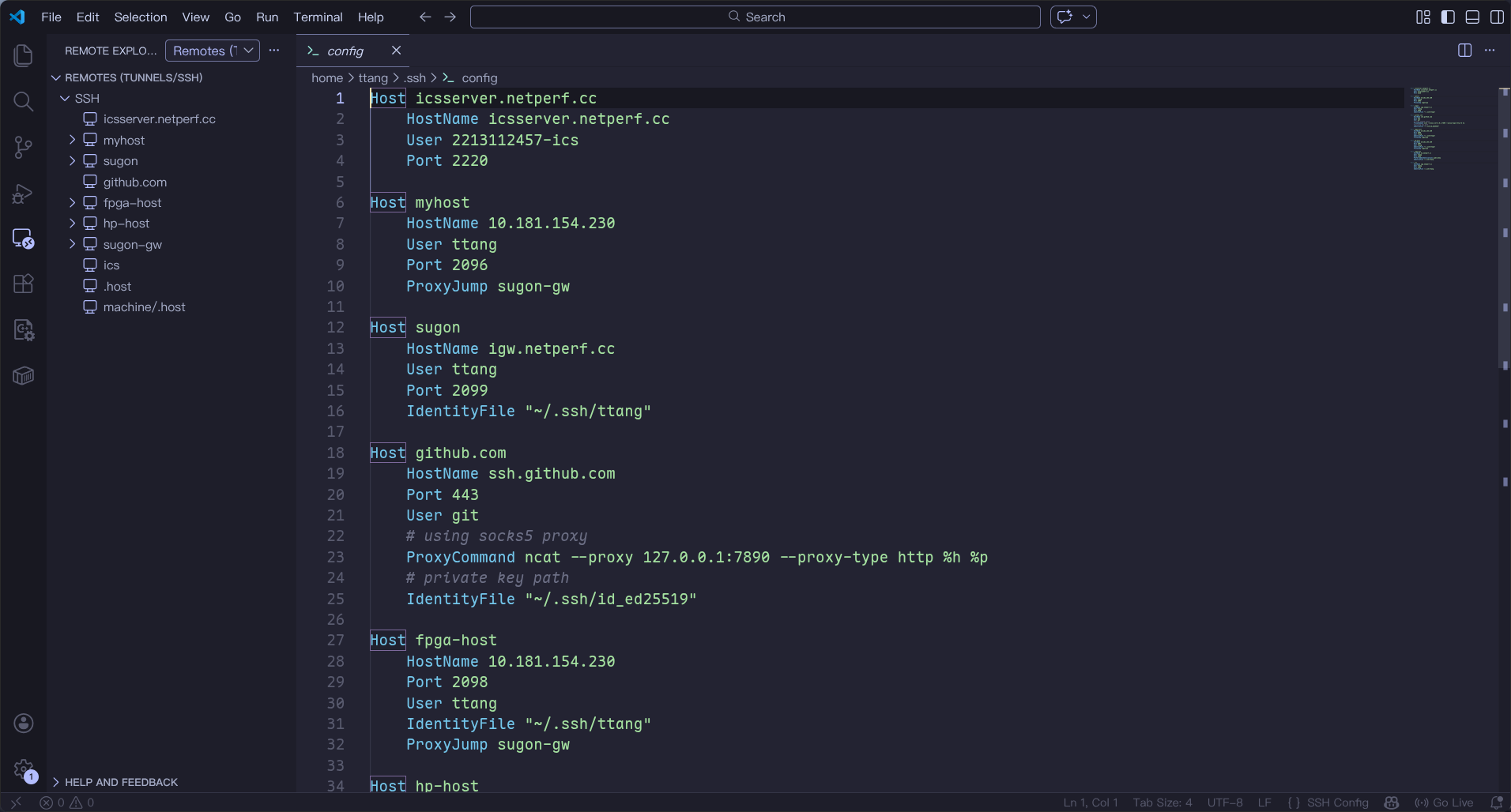Open the Search view in activity bar
The image size is (1511, 812).
pyautogui.click(x=24, y=101)
